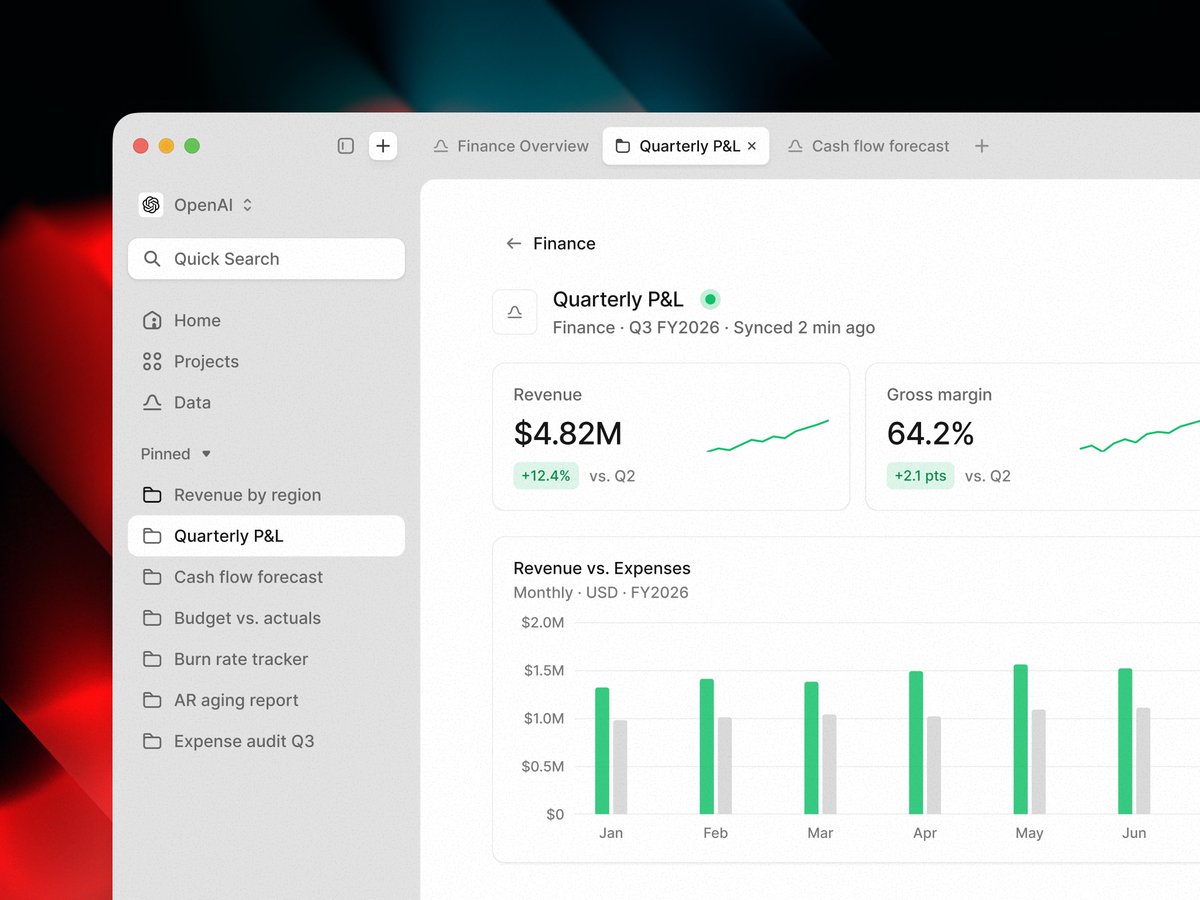Click the gray February expenses bar
The height and width of the screenshot is (900, 1200).
tap(725, 766)
